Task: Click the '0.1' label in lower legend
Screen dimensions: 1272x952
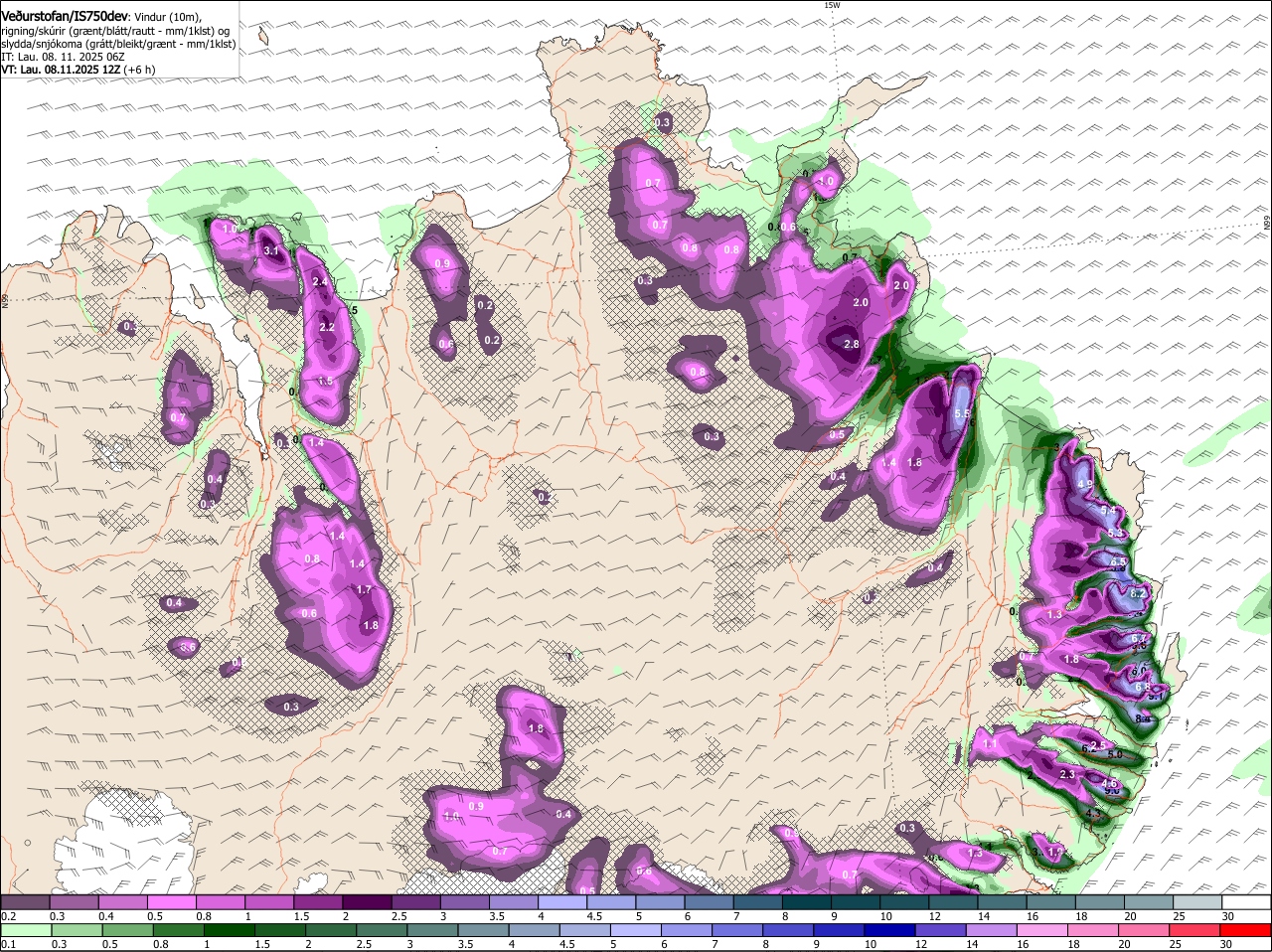Action: [8, 944]
